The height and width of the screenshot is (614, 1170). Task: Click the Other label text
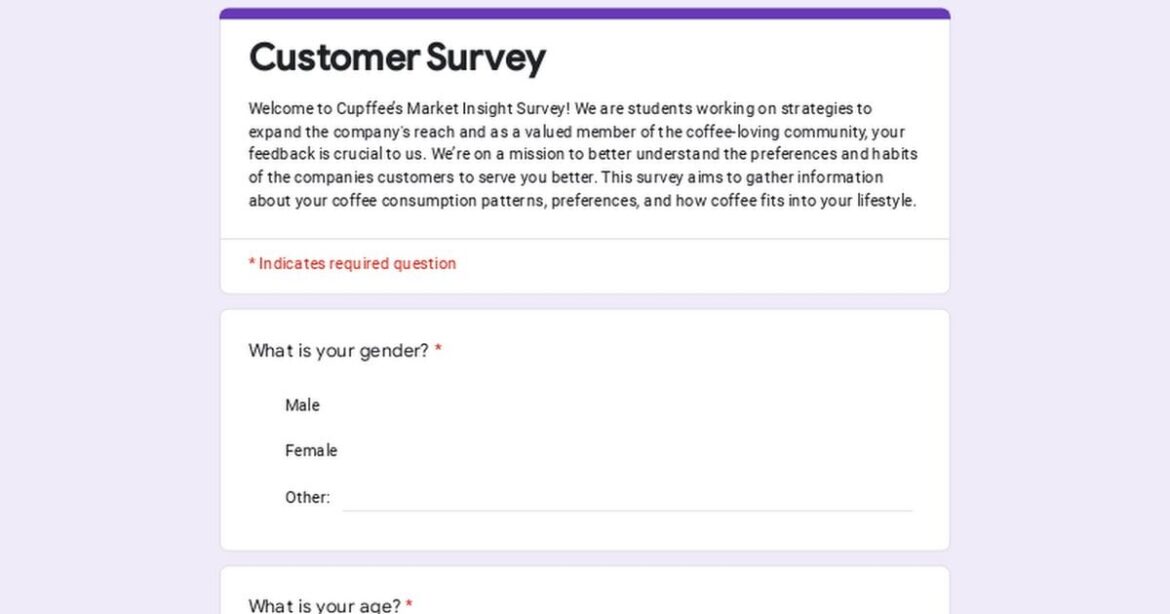306,497
